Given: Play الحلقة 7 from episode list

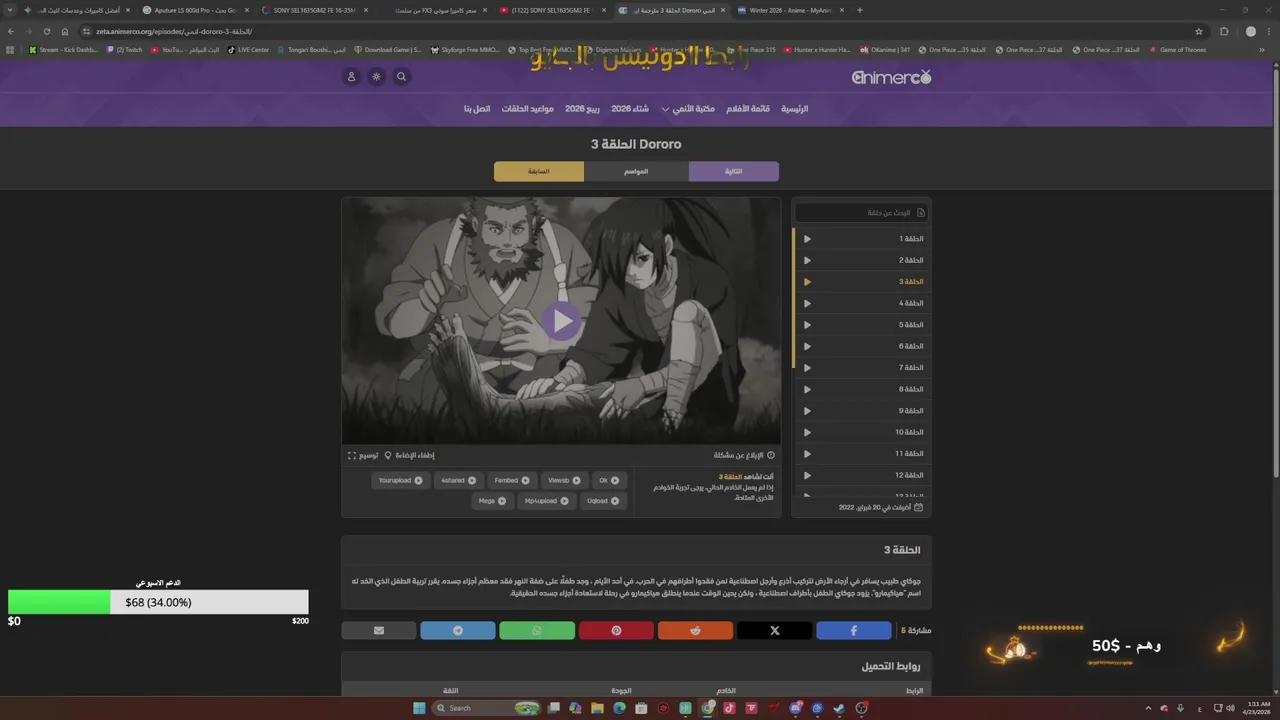Looking at the screenshot, I should click(863, 368).
